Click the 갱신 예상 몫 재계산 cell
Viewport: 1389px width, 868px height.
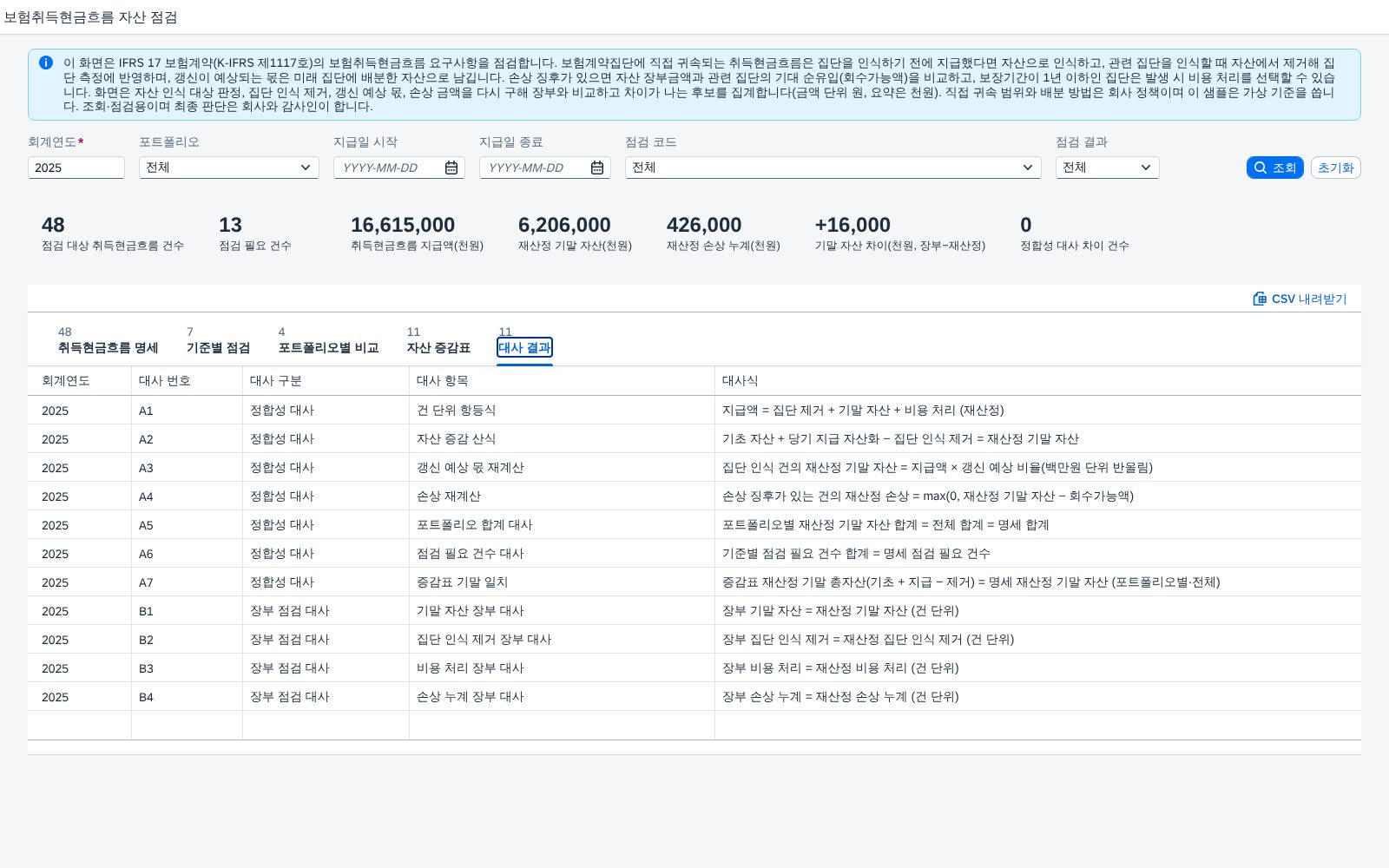coord(563,468)
